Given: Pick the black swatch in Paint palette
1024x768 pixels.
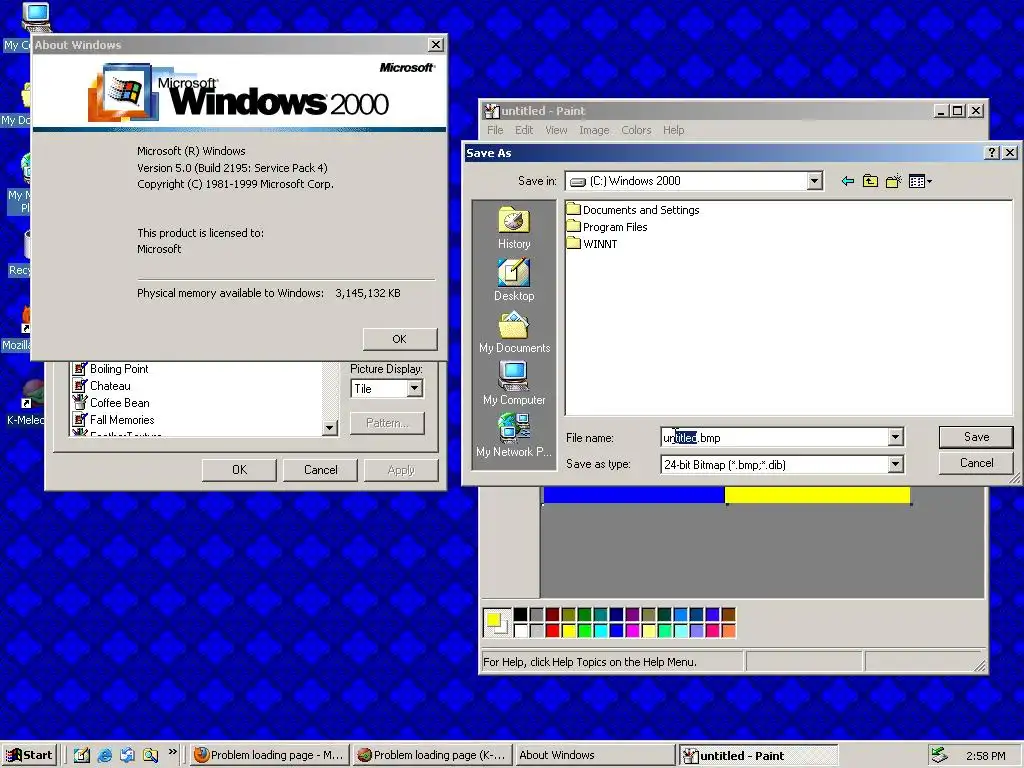Looking at the screenshot, I should pos(520,615).
